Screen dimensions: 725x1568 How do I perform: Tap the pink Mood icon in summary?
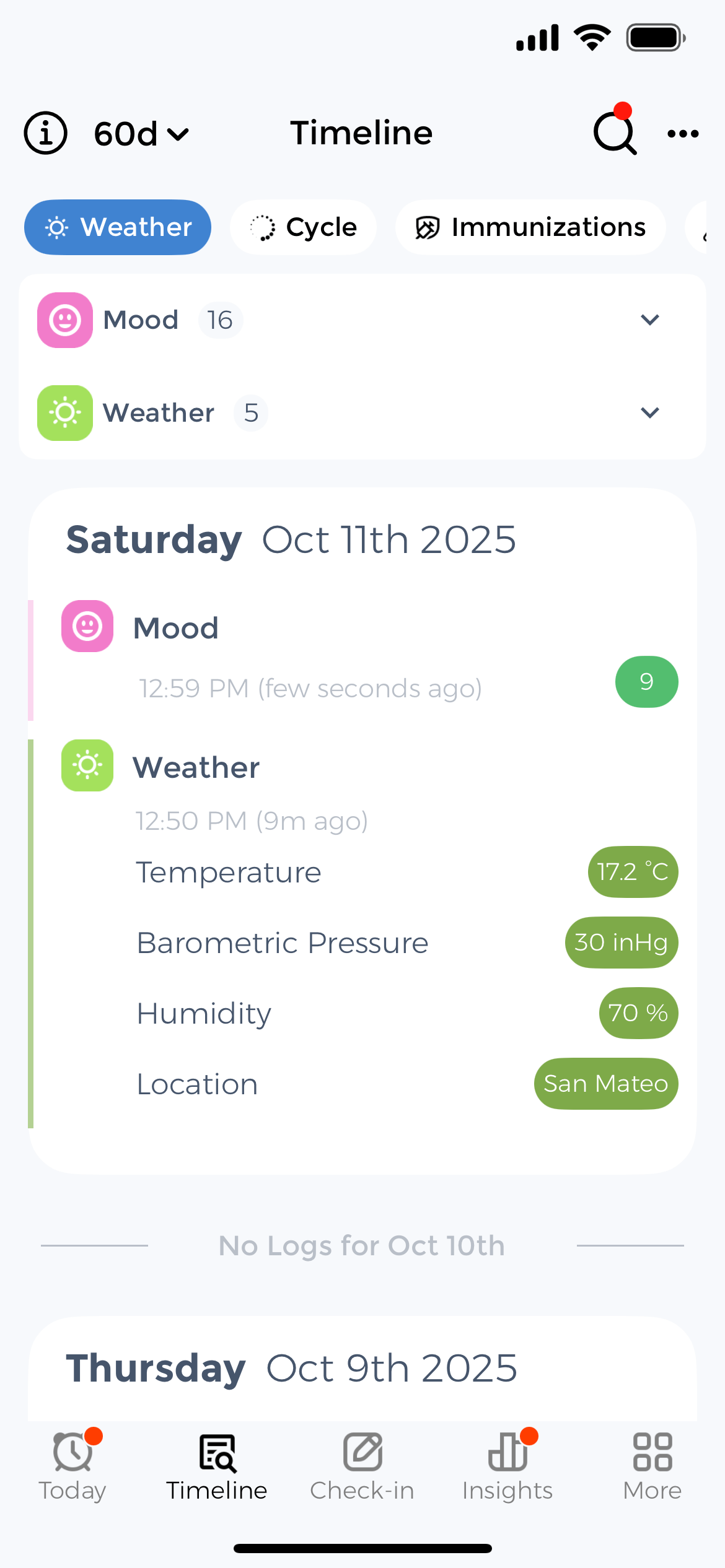tap(65, 320)
